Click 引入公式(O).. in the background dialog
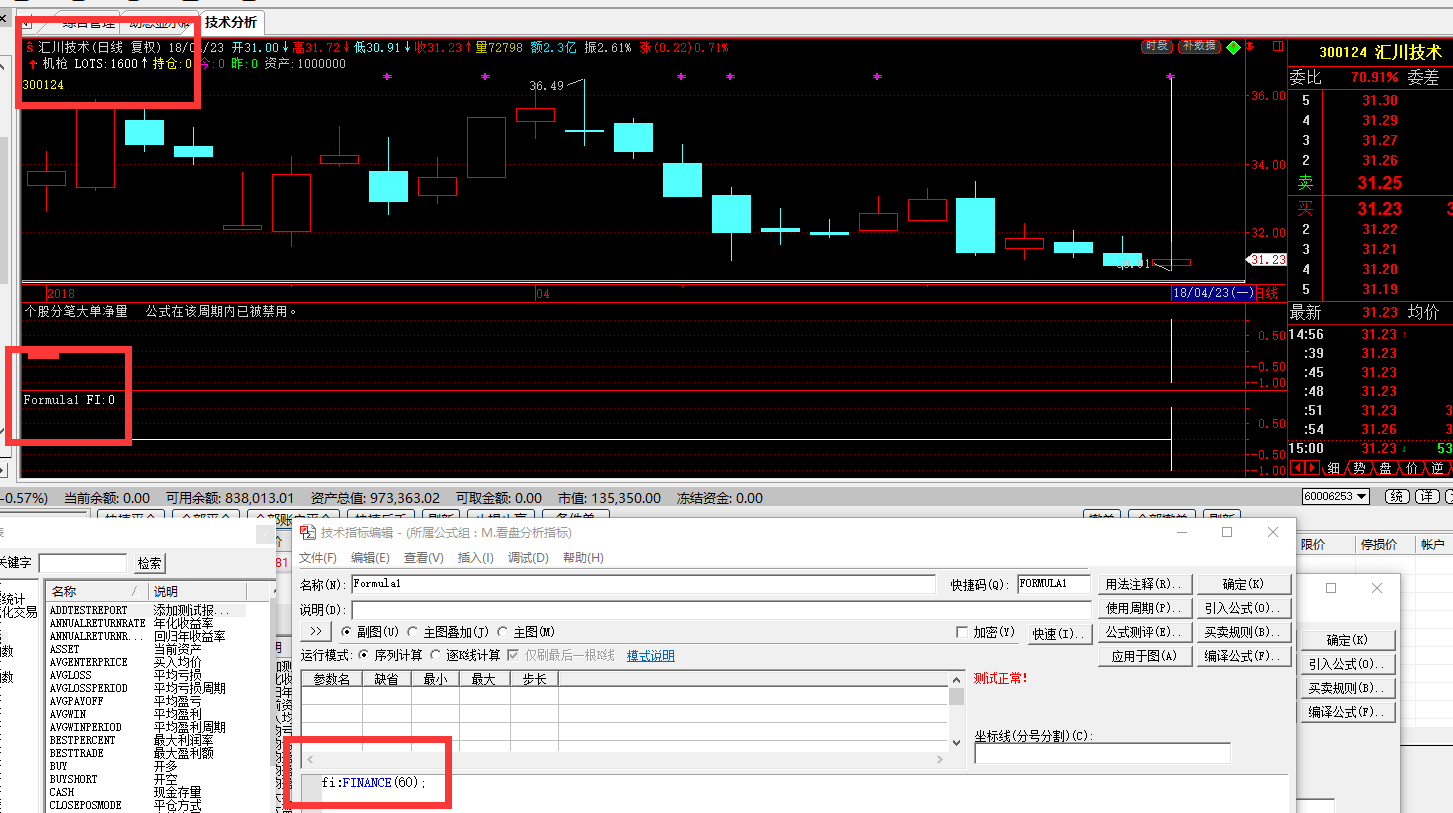The height and width of the screenshot is (813, 1453). point(1347,664)
